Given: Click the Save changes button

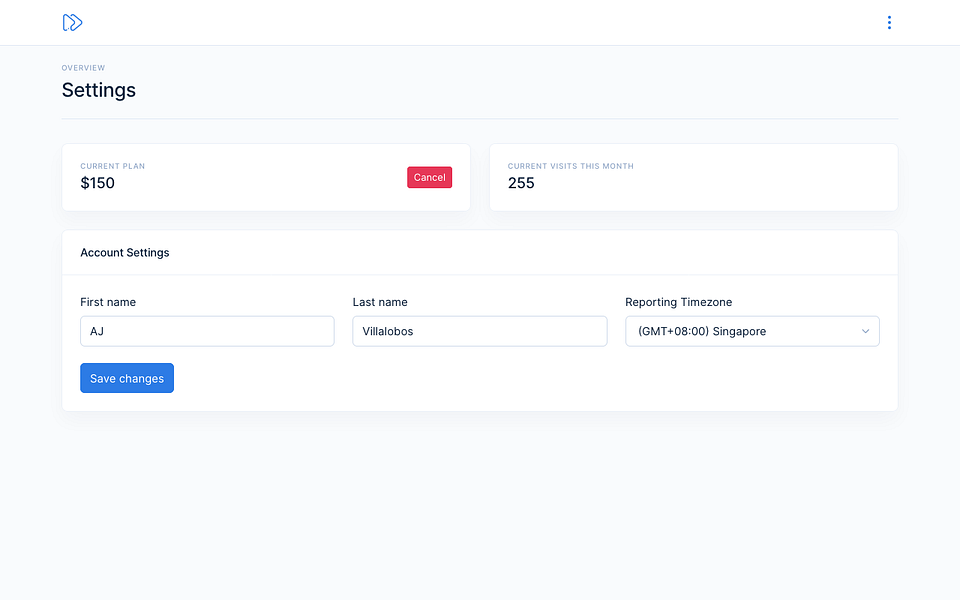Looking at the screenshot, I should (127, 378).
